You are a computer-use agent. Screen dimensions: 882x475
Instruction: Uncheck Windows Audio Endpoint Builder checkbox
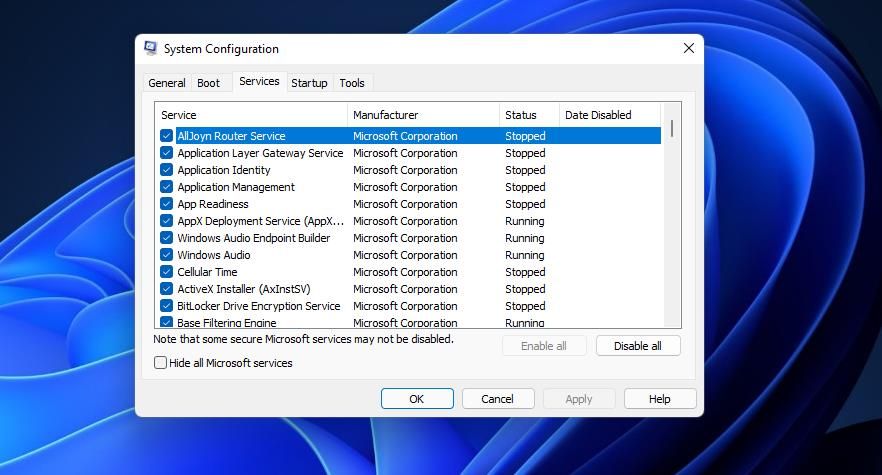coord(166,238)
